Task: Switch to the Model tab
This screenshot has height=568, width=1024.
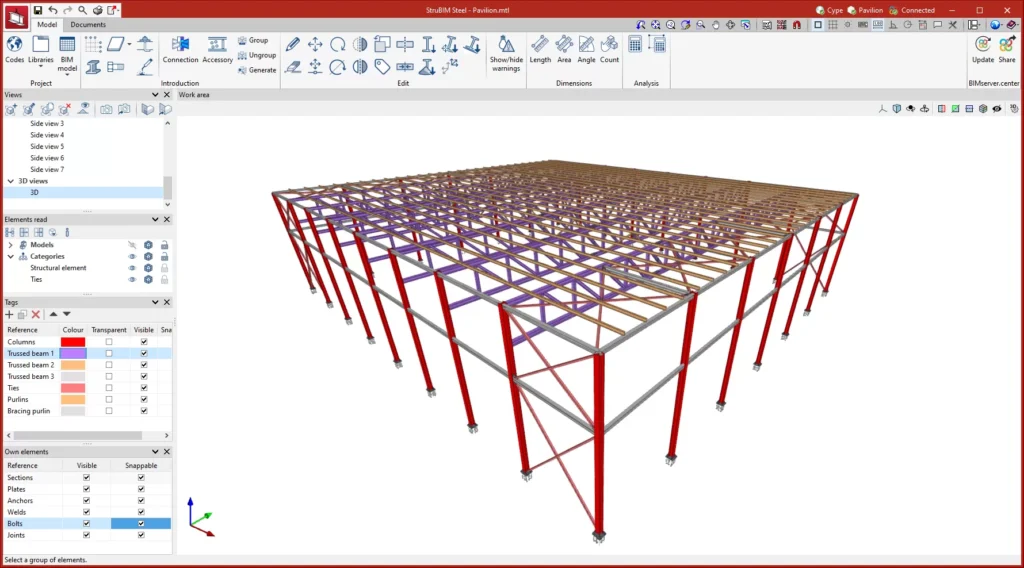Action: 46,24
